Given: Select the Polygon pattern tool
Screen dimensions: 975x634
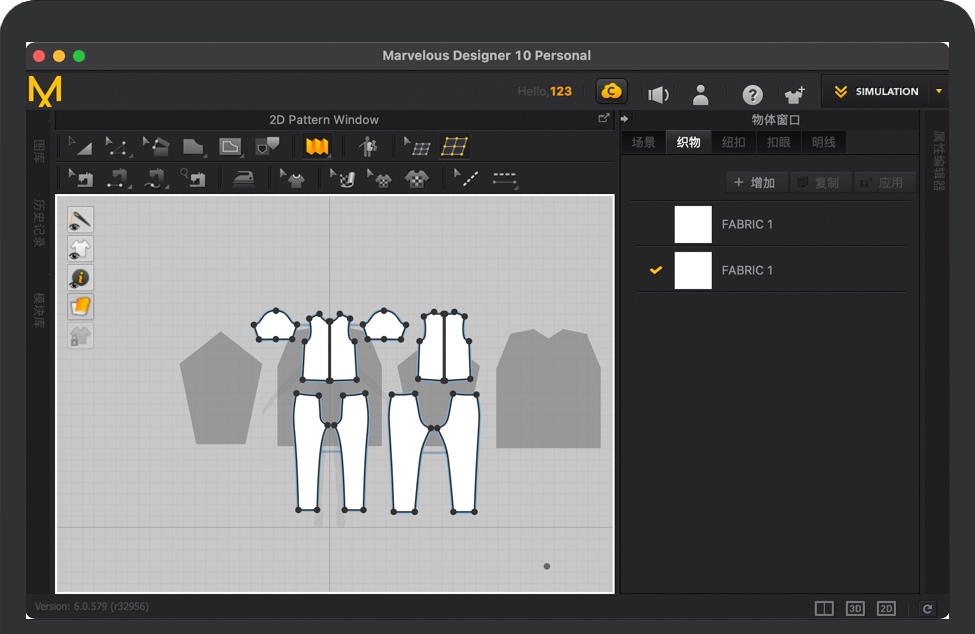Looking at the screenshot, I should (192, 147).
